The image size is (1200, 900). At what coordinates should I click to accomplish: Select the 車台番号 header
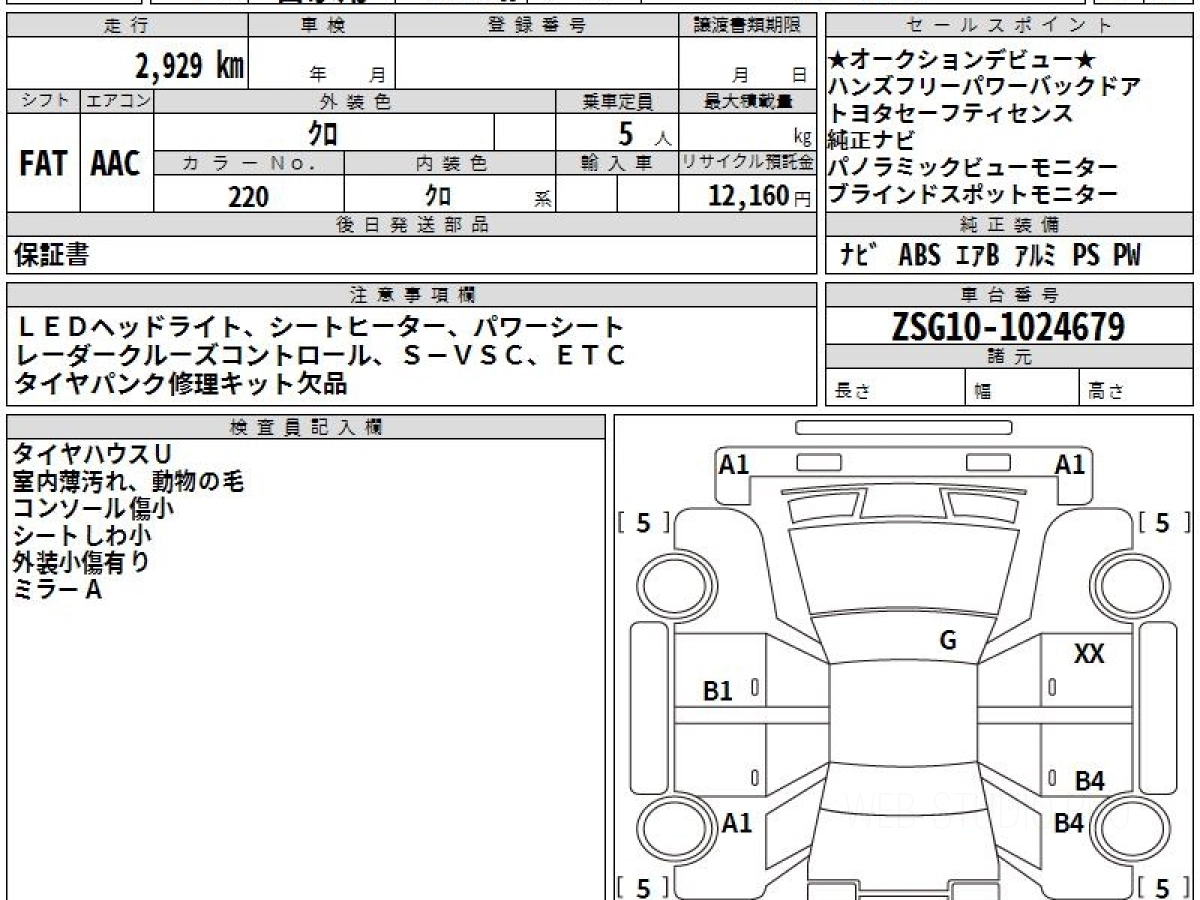tap(1009, 295)
